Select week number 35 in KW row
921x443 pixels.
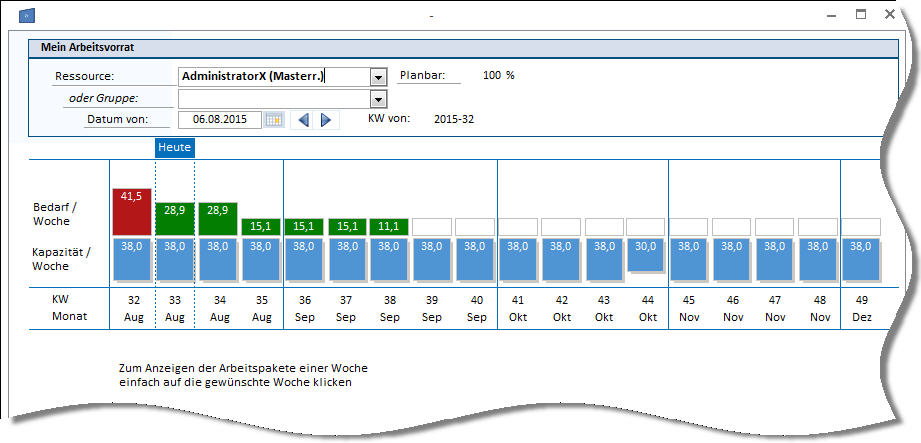pyautogui.click(x=262, y=300)
